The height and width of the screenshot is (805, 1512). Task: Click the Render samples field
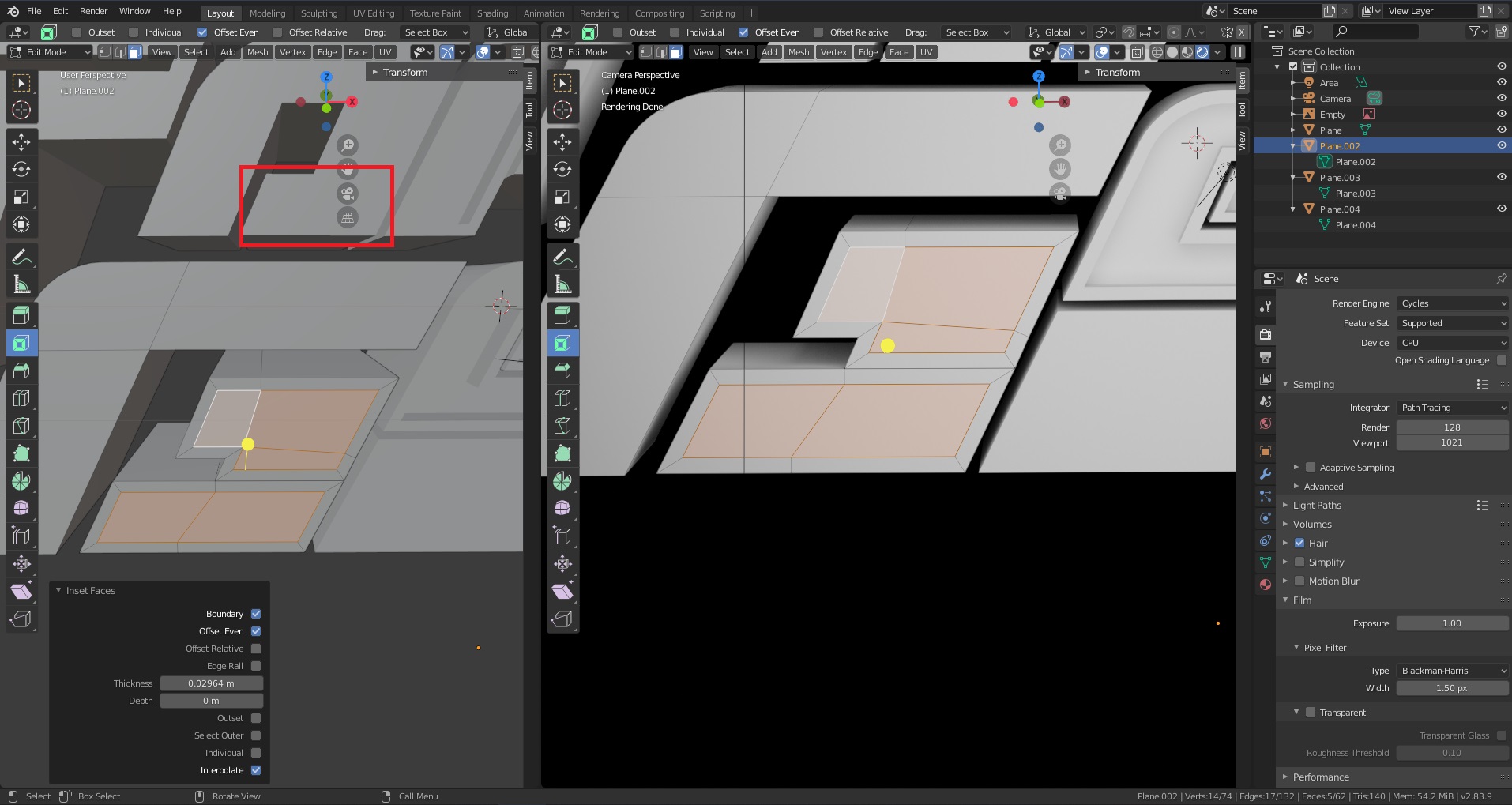pyautogui.click(x=1453, y=427)
